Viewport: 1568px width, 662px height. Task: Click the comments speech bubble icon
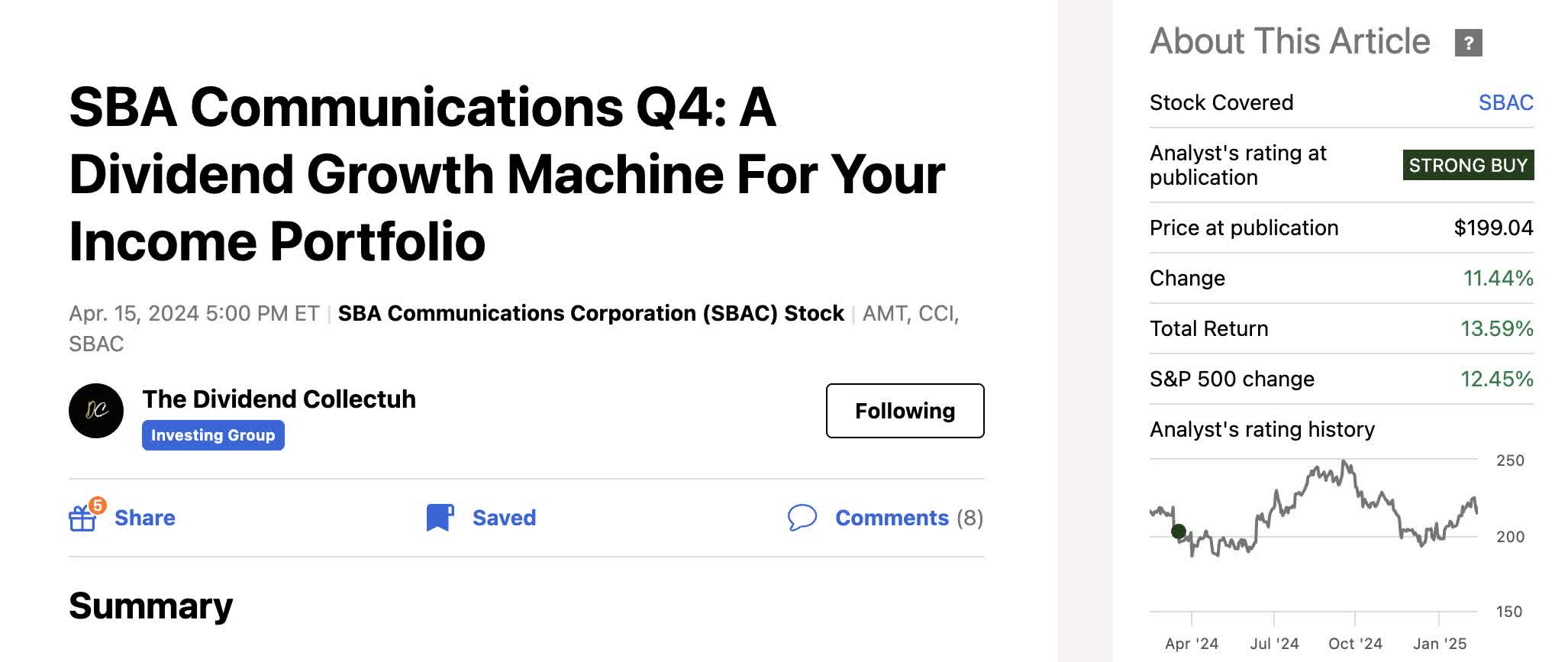[x=802, y=518]
